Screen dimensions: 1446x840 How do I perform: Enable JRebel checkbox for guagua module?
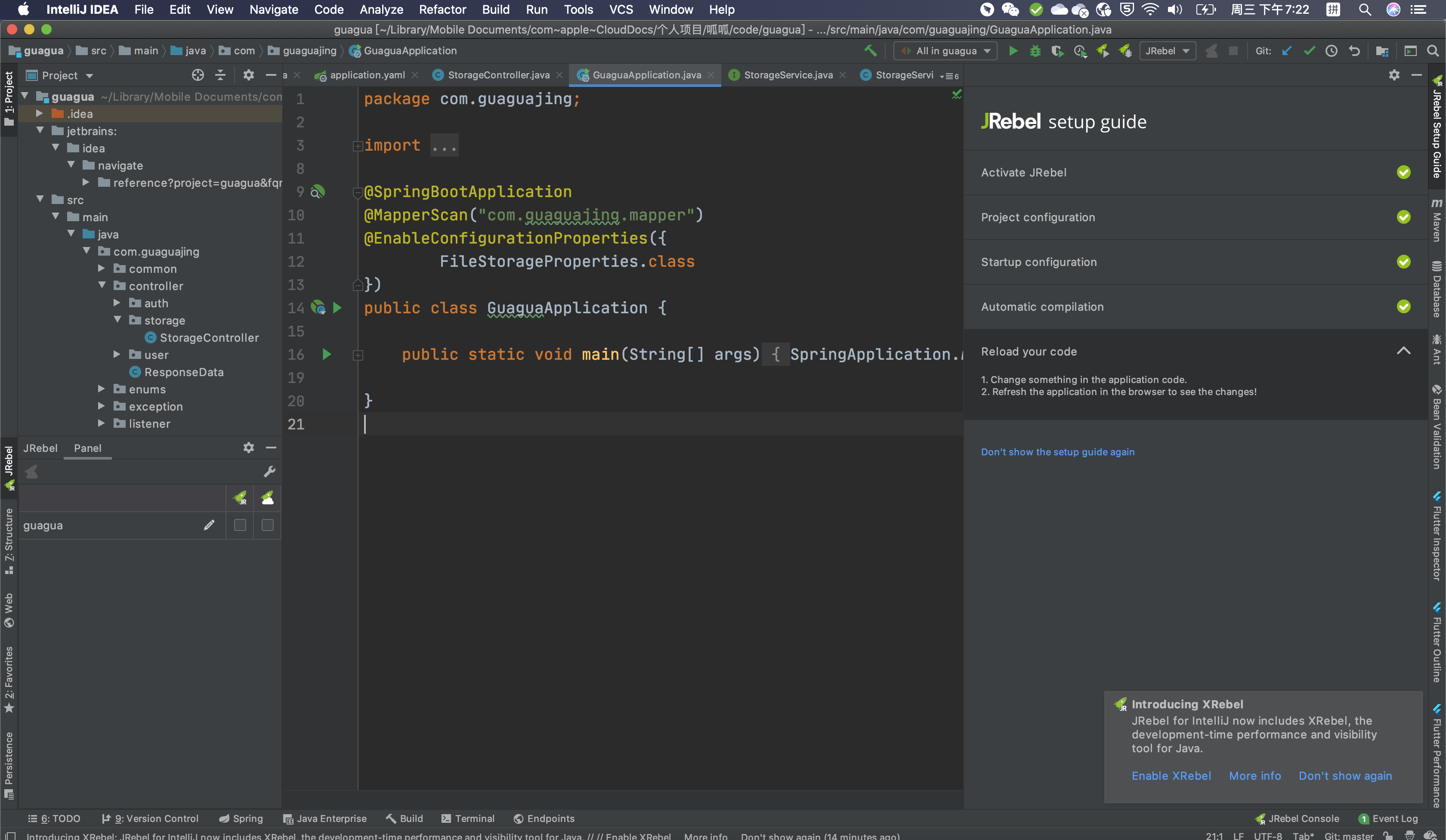click(240, 525)
